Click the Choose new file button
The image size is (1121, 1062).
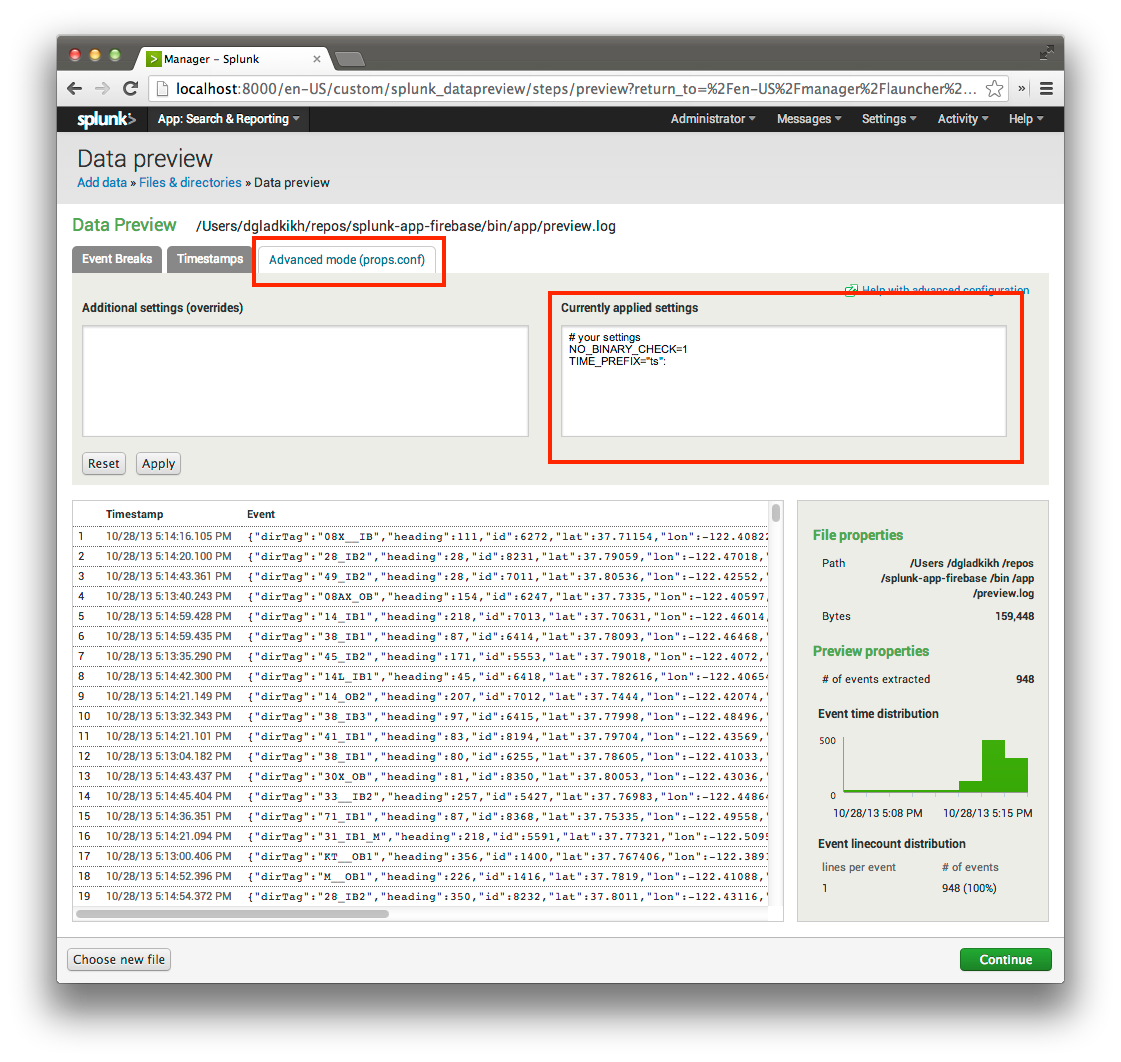119,960
